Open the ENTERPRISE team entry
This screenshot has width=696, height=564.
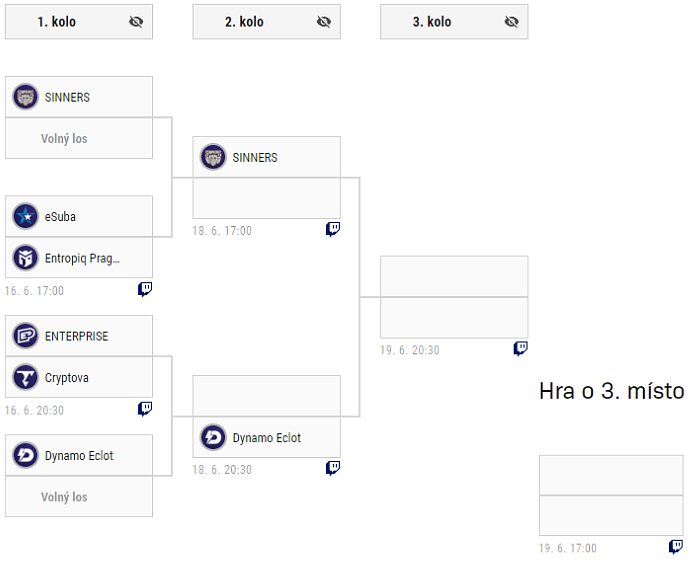(x=79, y=336)
